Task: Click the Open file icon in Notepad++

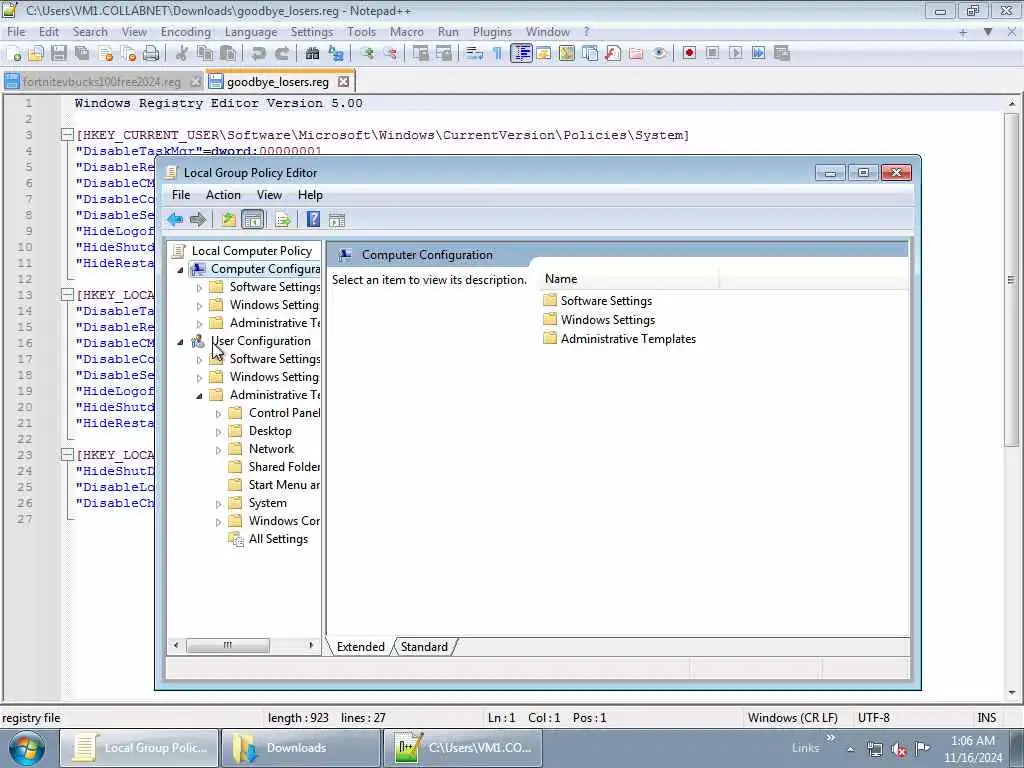Action: pos(36,54)
